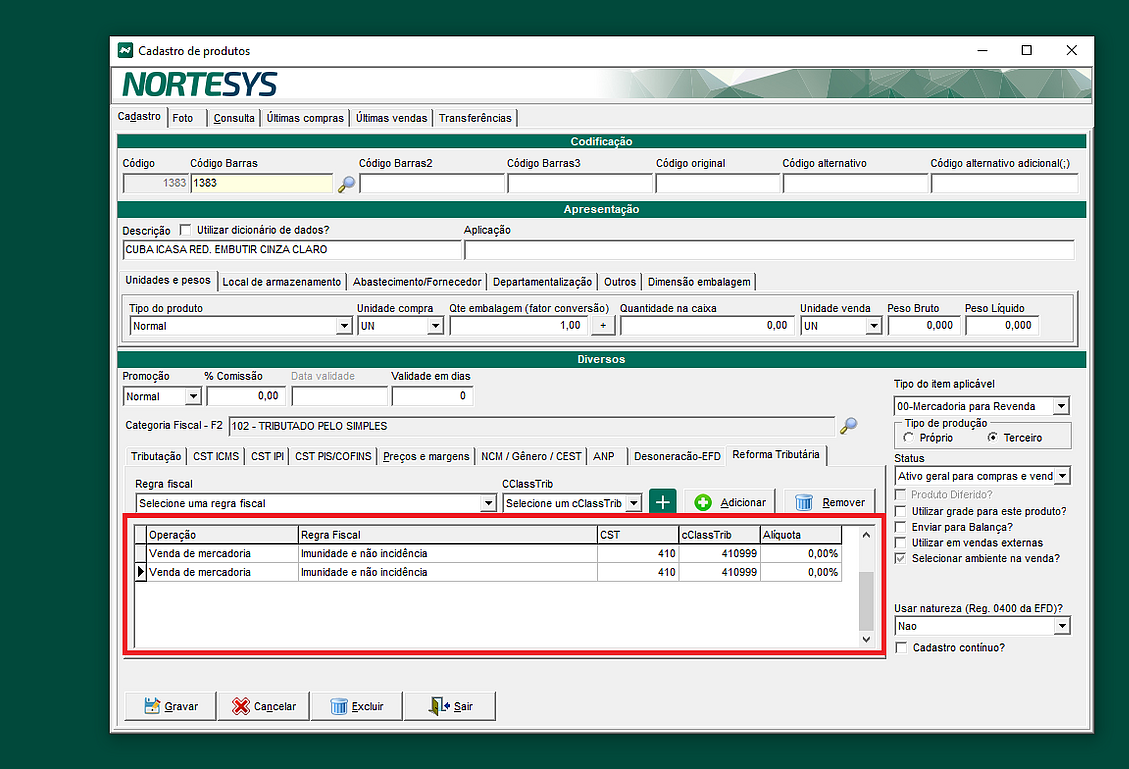The image size is (1129, 769).
Task: Click the Adicionar button
Action: (730, 502)
